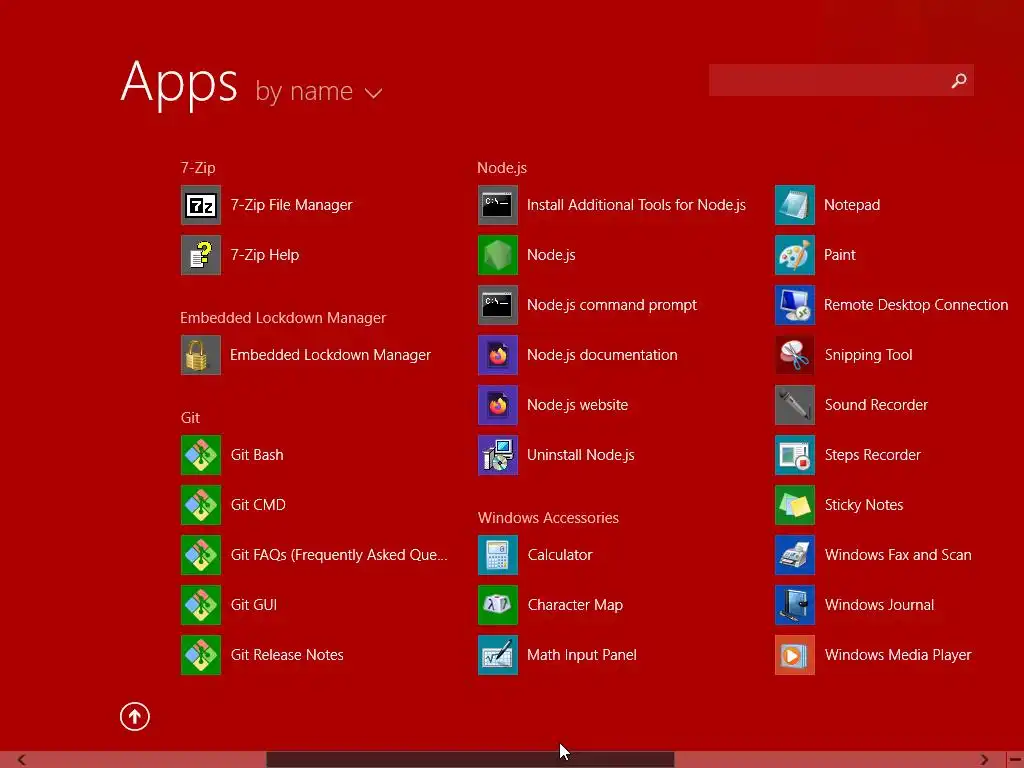This screenshot has height=768, width=1024.
Task: Launch the Git GUI icon
Action: 200,605
